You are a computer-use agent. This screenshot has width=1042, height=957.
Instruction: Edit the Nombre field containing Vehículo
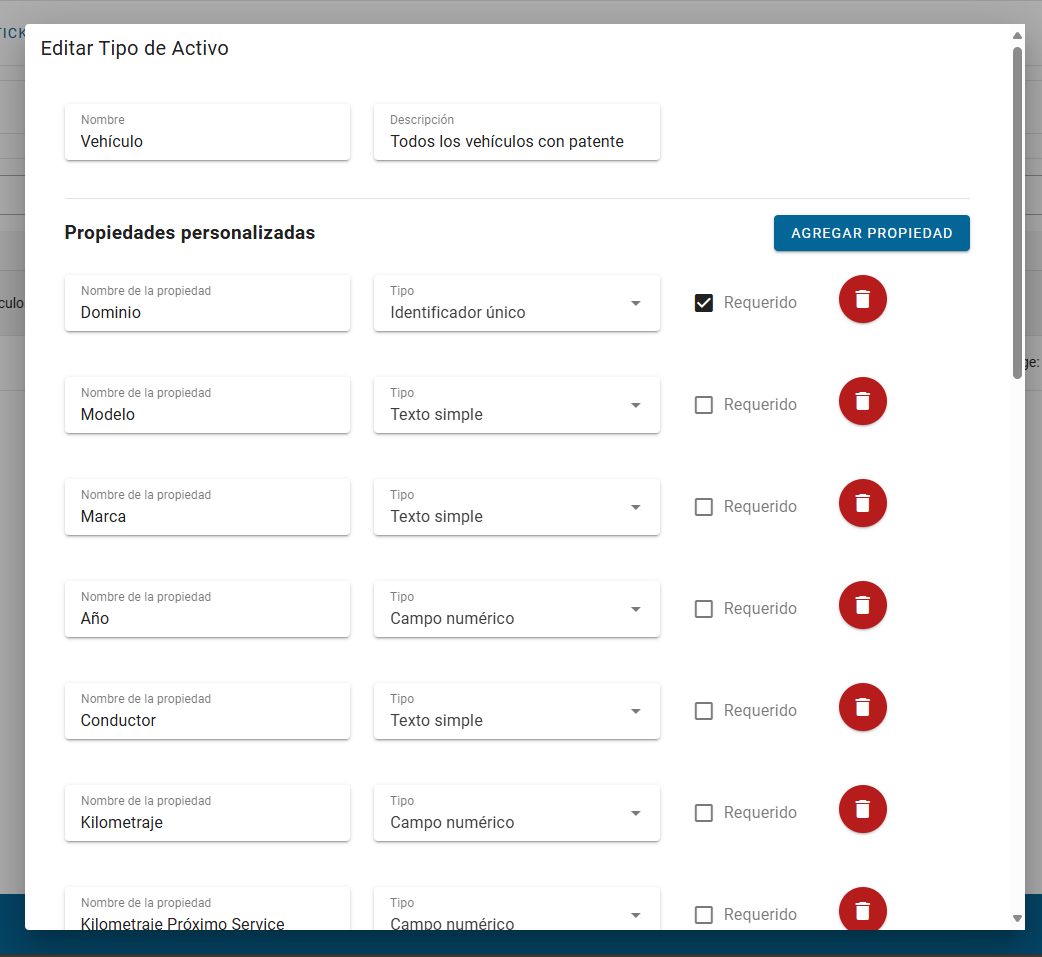point(207,141)
